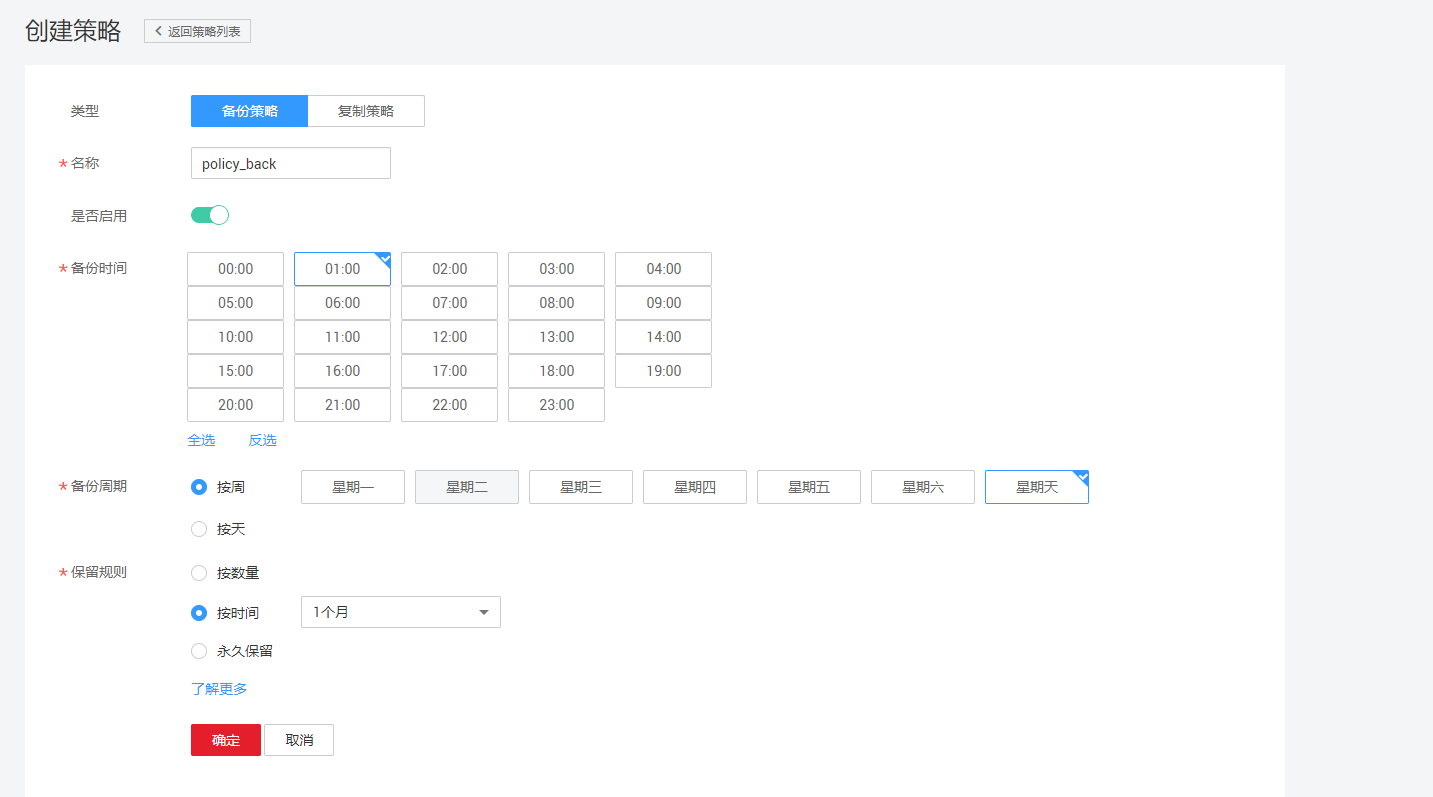The height and width of the screenshot is (797, 1433).
Task: Select 星期五 as backup day
Action: tap(809, 487)
